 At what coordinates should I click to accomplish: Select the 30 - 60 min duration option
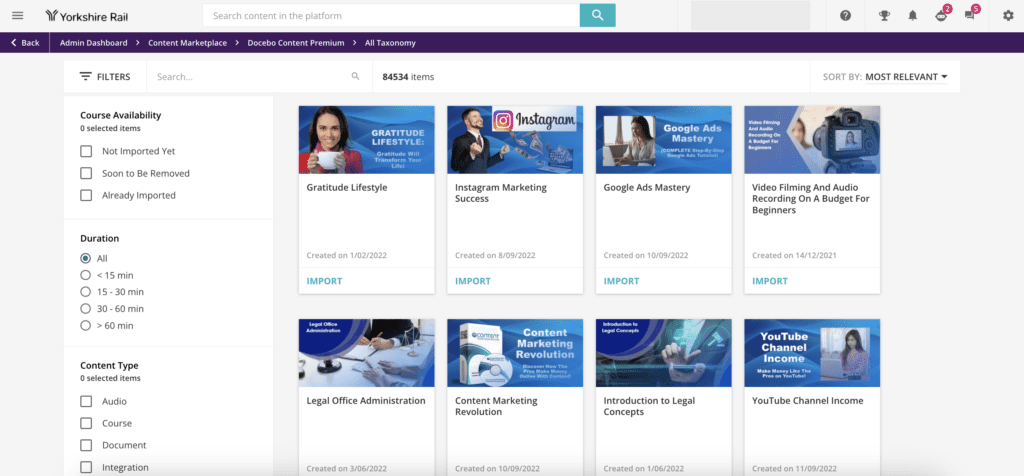click(86, 309)
